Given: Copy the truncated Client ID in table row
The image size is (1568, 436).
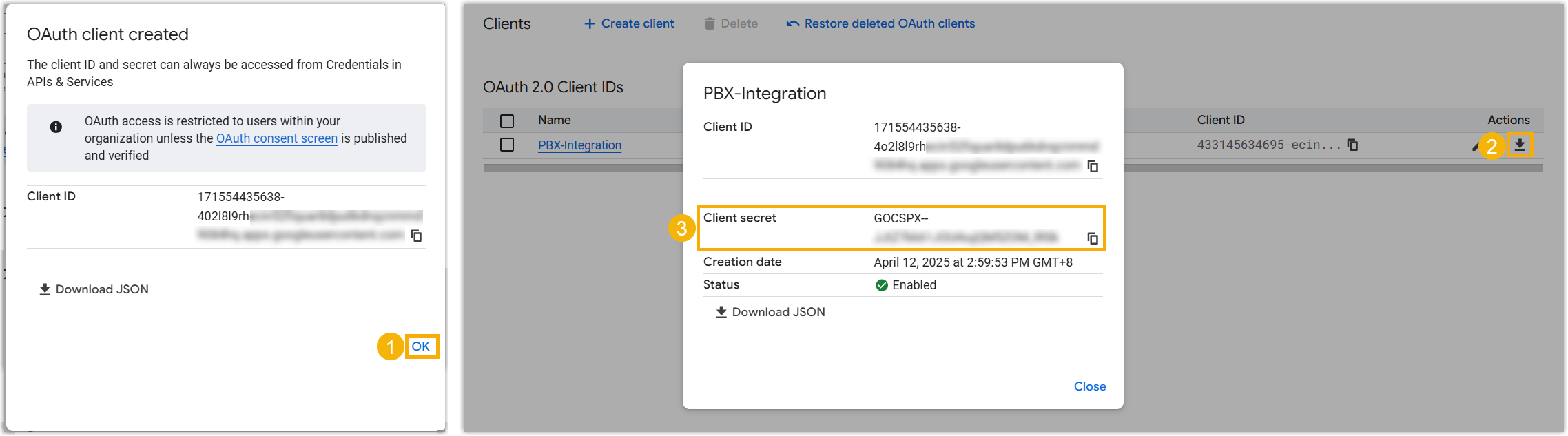Looking at the screenshot, I should tap(1352, 145).
